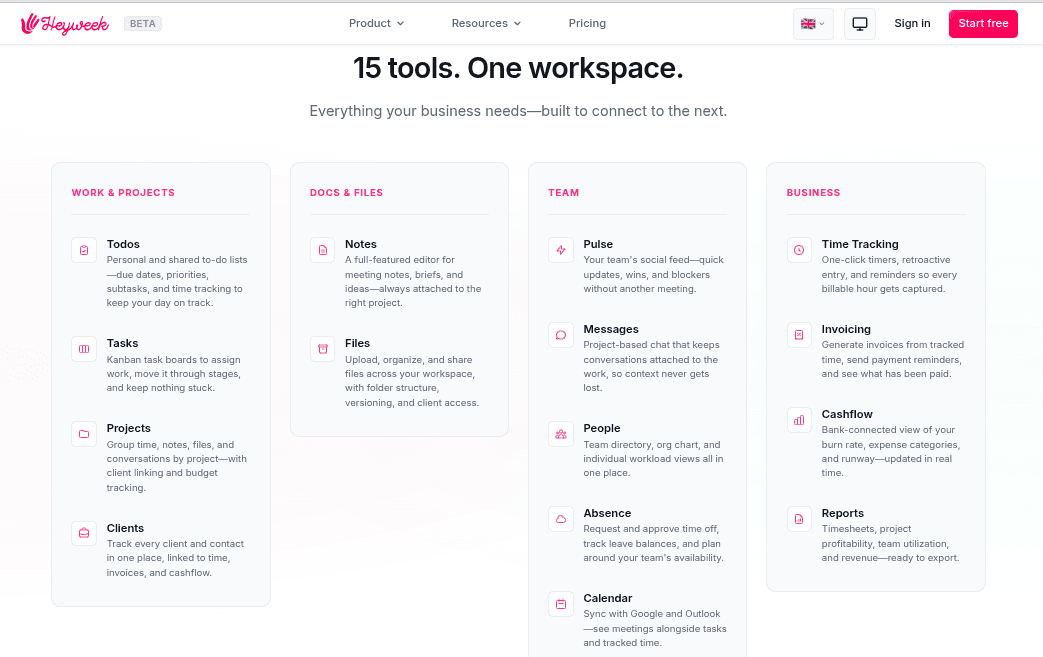Open the Todos tool title
The width and height of the screenshot is (1043, 657).
click(123, 244)
